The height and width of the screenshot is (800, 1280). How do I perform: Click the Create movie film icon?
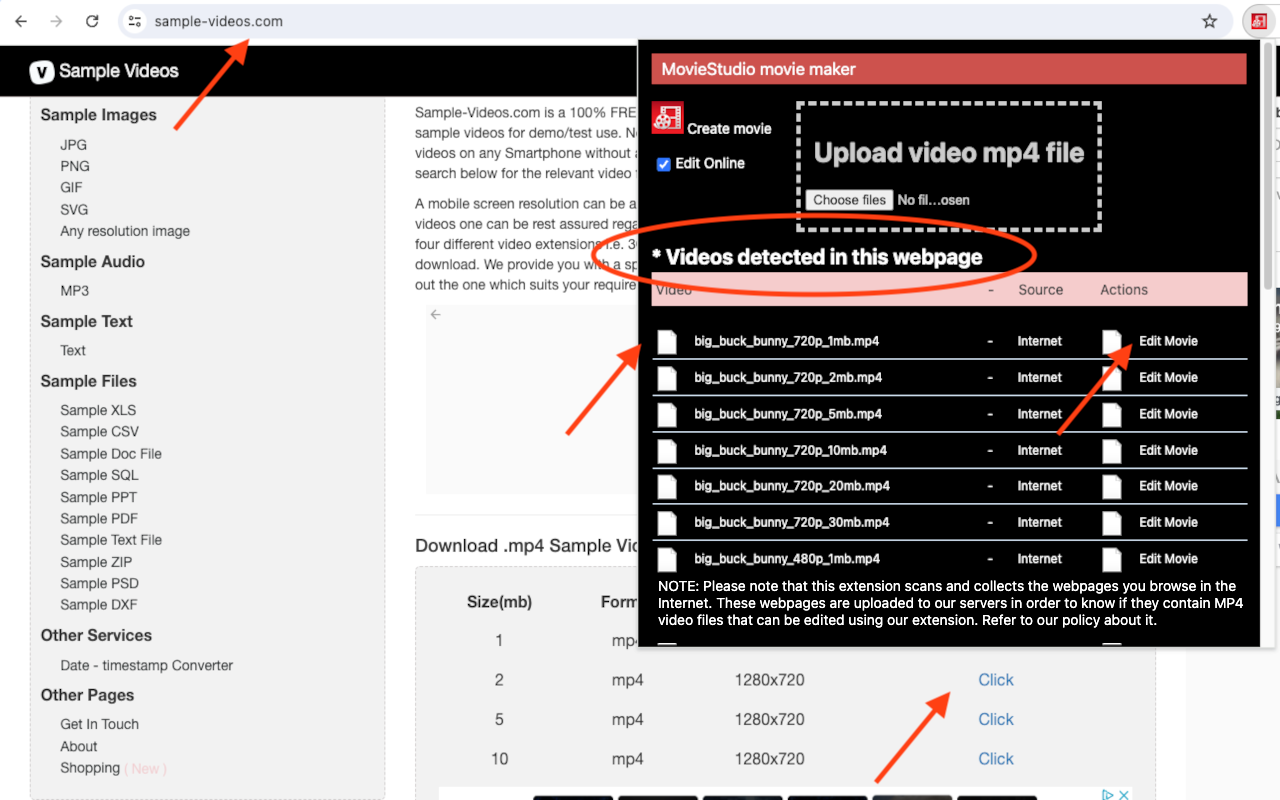[667, 117]
